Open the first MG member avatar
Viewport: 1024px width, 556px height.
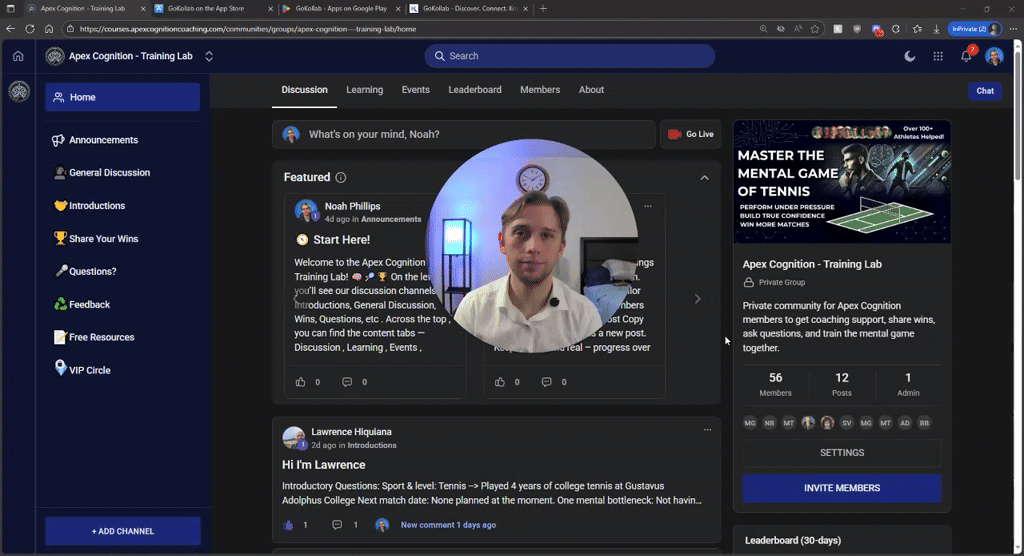click(x=750, y=423)
